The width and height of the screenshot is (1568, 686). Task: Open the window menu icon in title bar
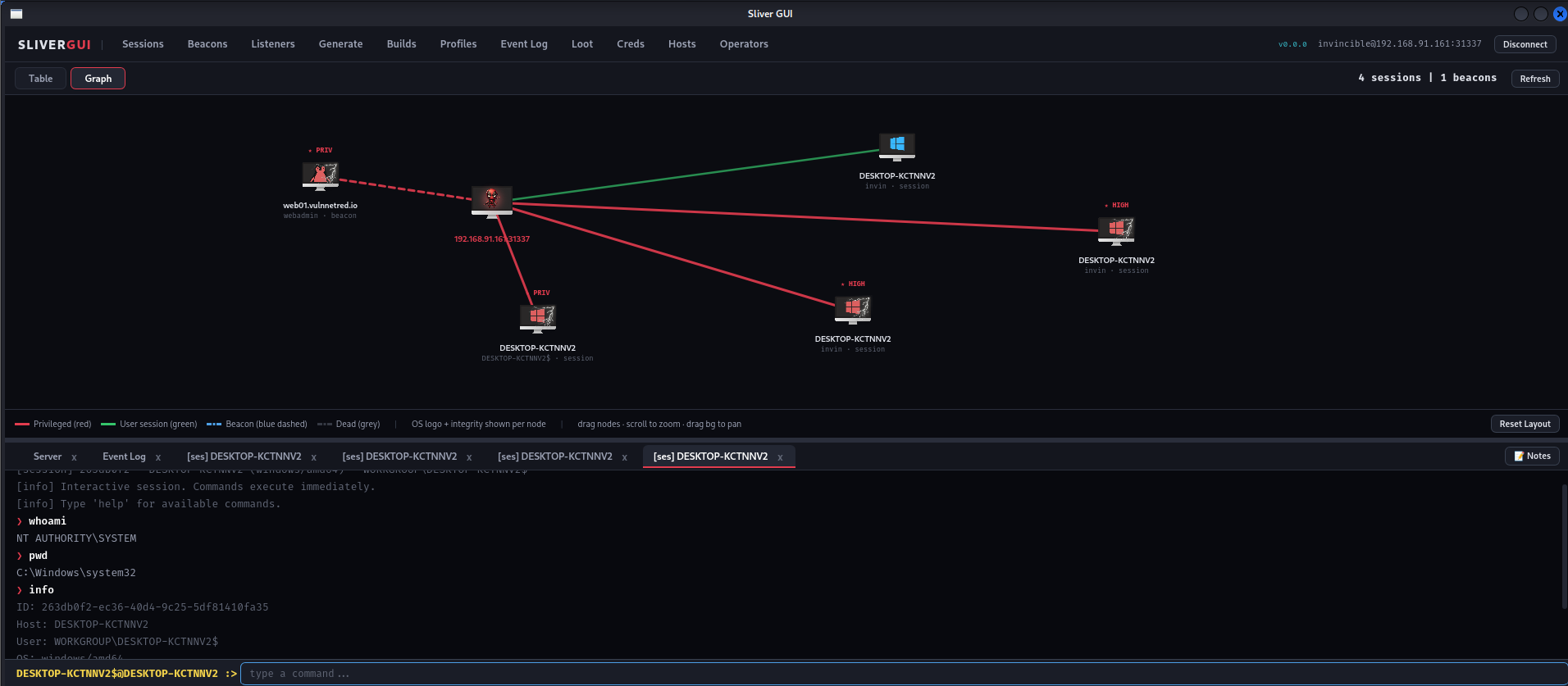(x=16, y=14)
